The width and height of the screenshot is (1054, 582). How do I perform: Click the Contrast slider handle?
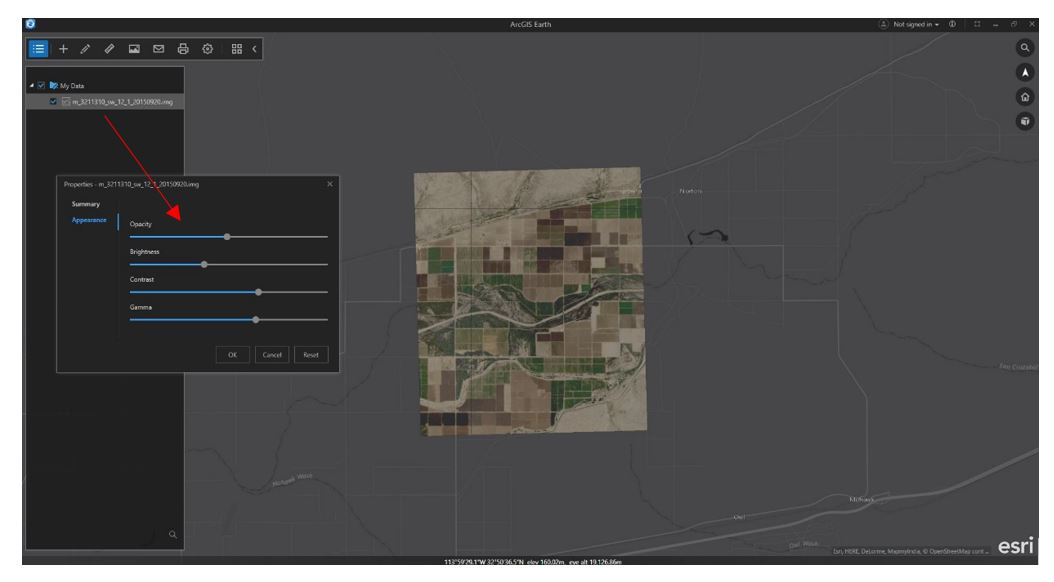tap(259, 292)
